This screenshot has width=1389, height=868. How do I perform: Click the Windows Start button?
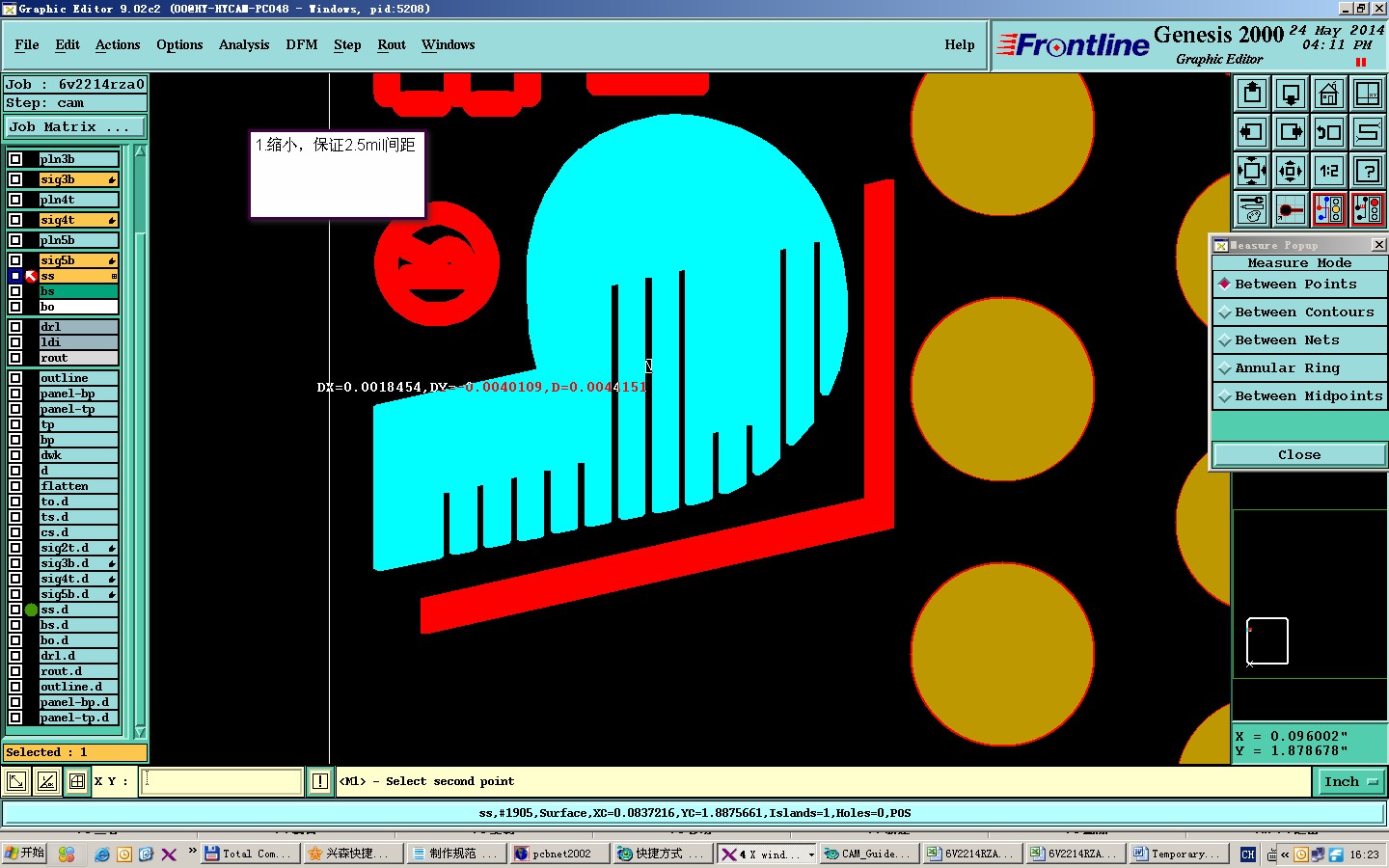(x=24, y=854)
